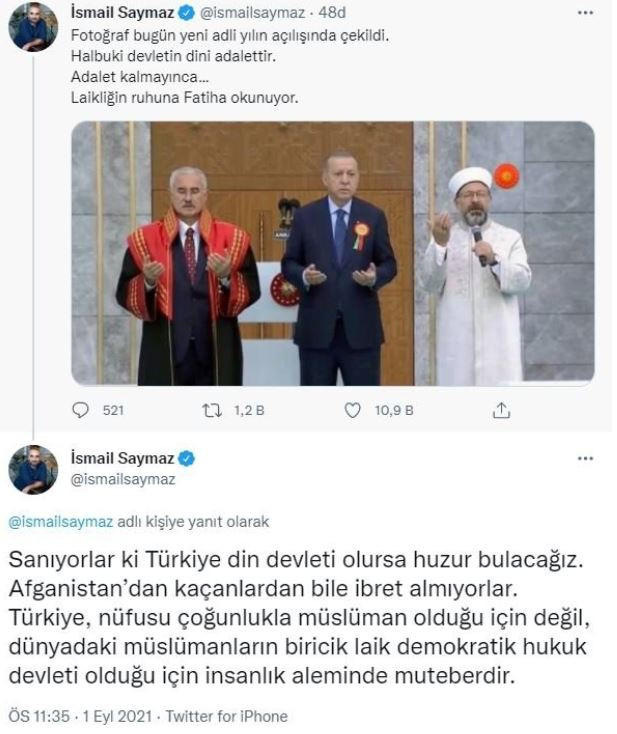Click the ÖS 11:35 · 1 Eyl 2021 timestamp
This screenshot has width=617, height=734.
click(80, 716)
